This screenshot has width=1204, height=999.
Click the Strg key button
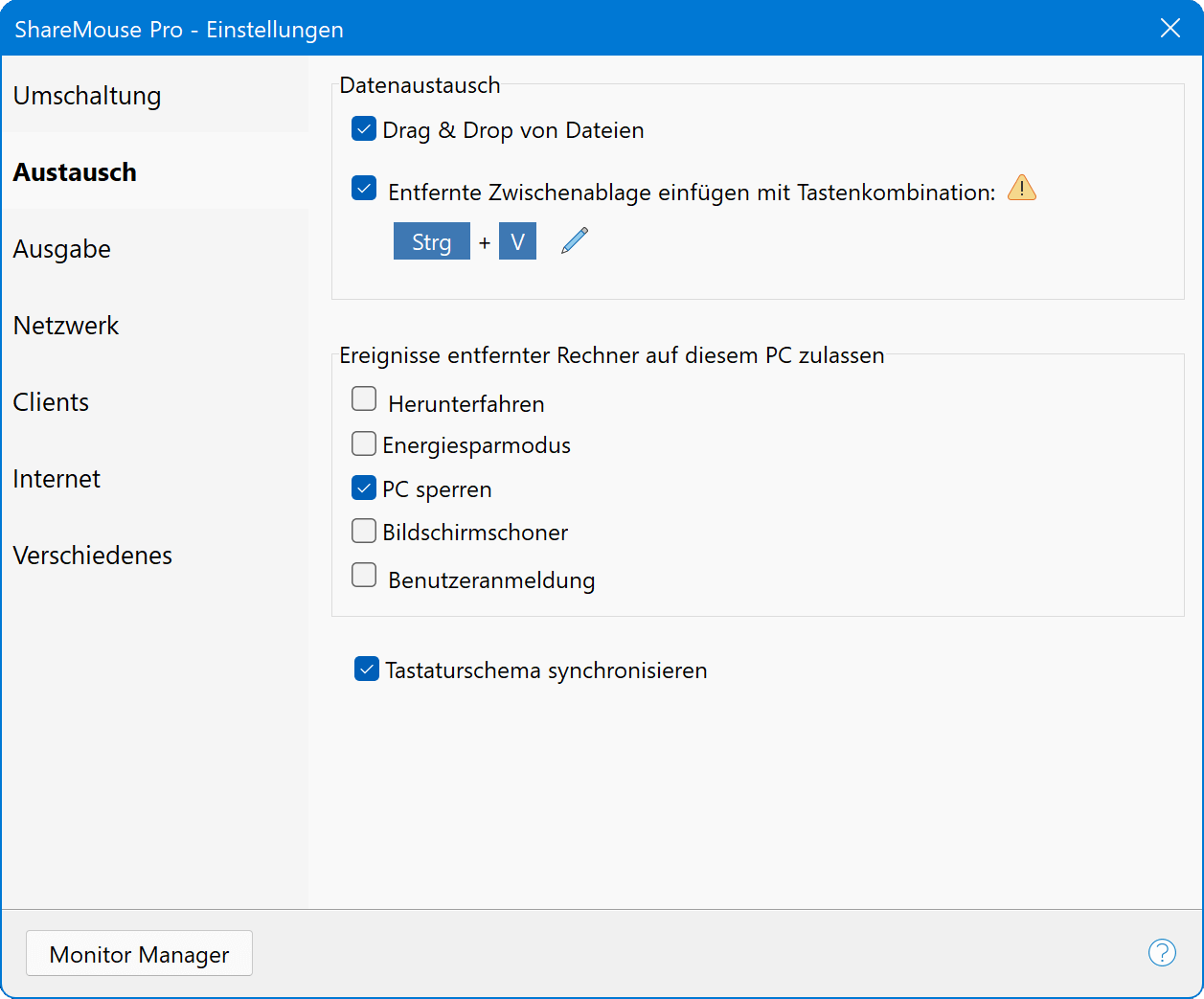432,241
